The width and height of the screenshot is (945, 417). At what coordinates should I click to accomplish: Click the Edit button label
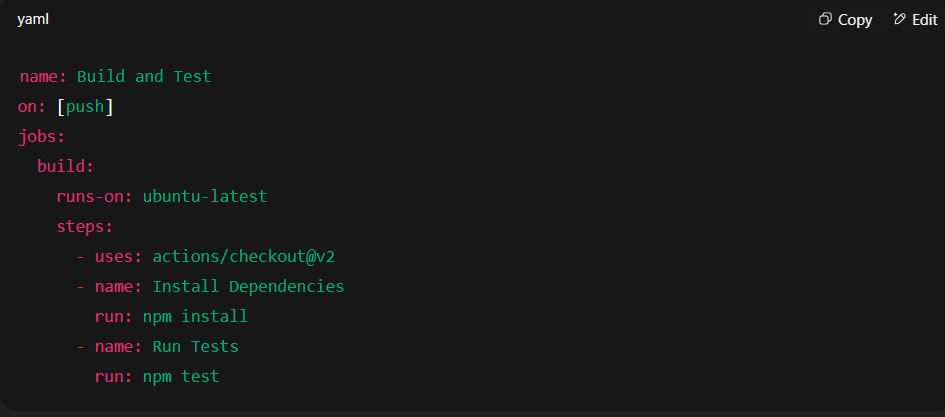[x=925, y=20]
